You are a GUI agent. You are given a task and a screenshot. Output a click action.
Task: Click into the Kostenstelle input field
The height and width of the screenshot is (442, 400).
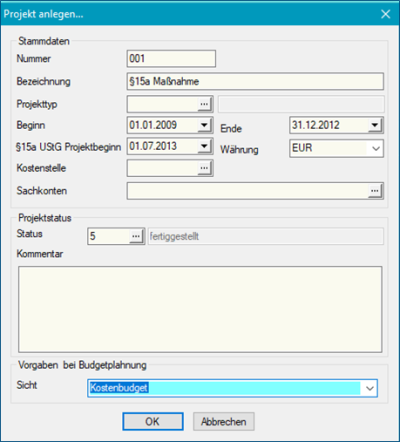point(163,168)
